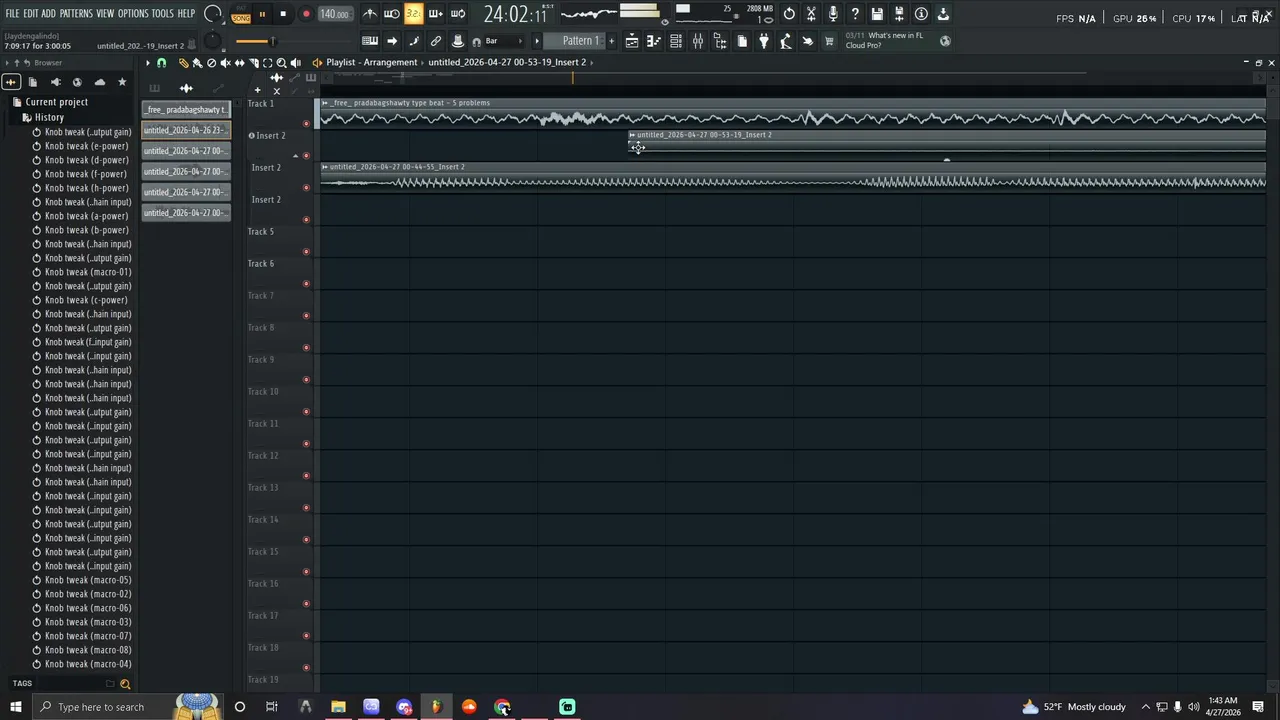Open the Channel rack view
Image resolution: width=1280 pixels, height=720 pixels.
[x=676, y=41]
